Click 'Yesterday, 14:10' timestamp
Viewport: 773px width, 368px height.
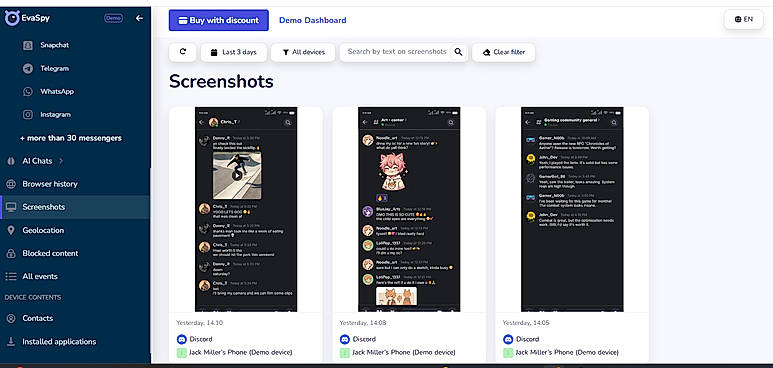point(200,323)
